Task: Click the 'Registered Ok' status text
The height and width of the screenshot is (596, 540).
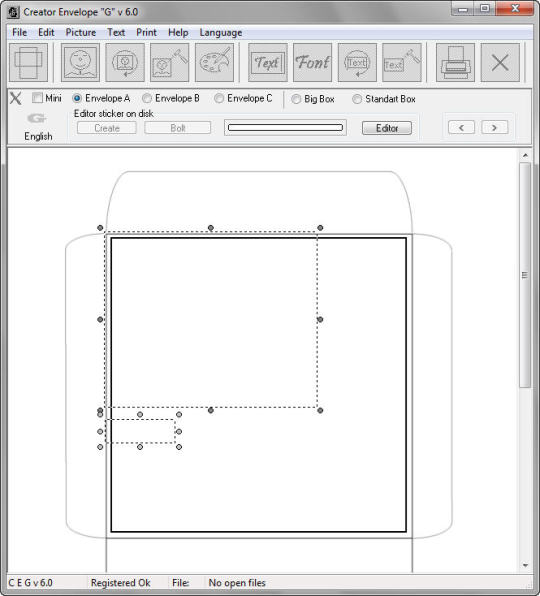Action: 120,583
